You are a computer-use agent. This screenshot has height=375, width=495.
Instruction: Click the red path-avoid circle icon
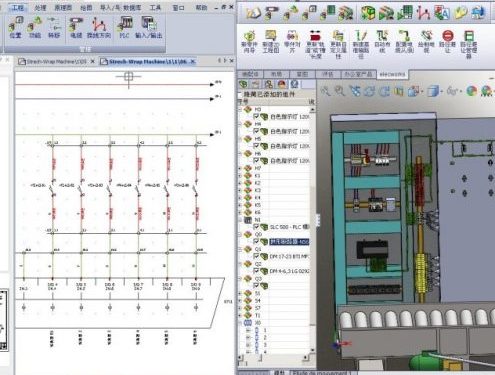point(448,41)
